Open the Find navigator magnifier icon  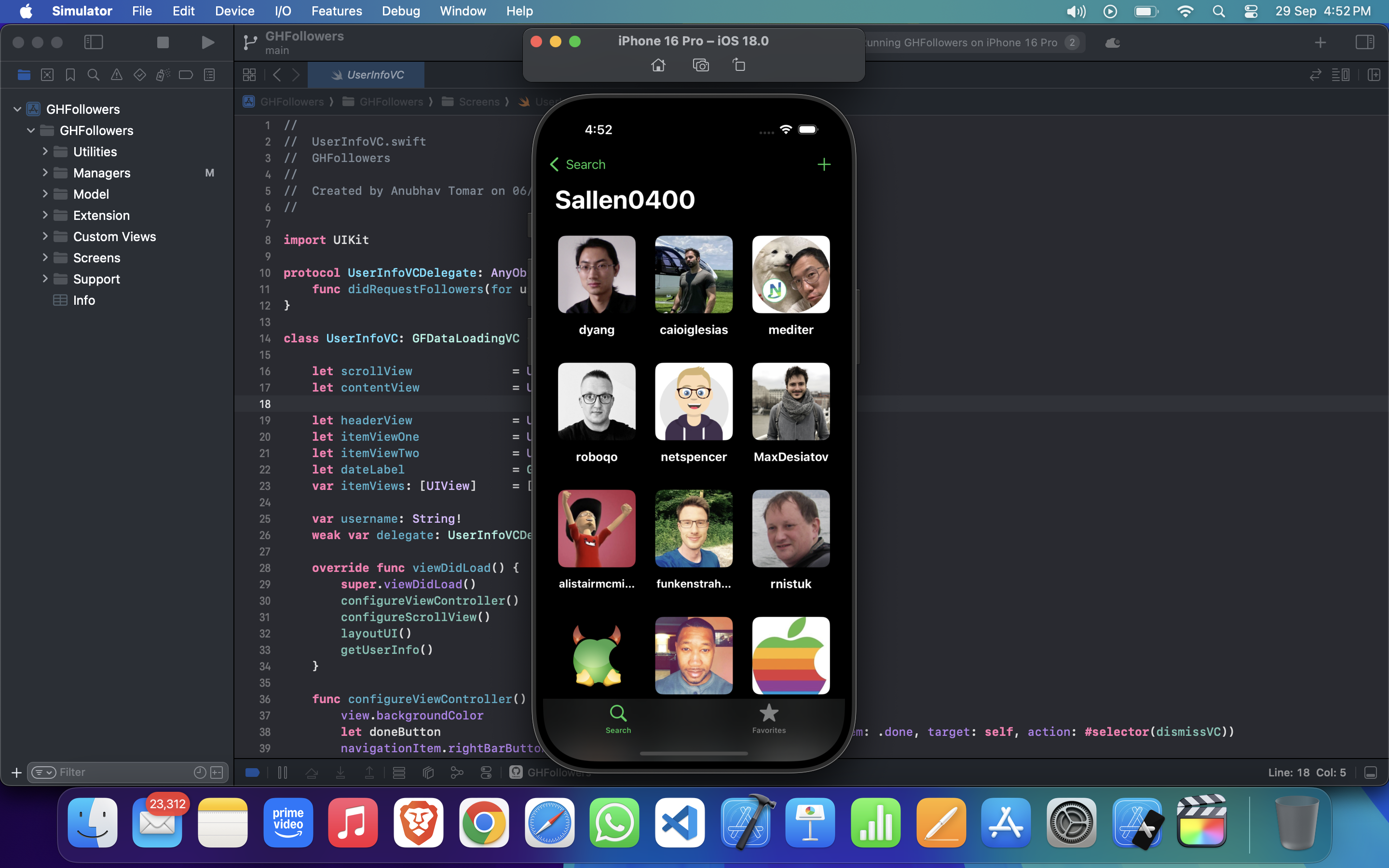93,75
